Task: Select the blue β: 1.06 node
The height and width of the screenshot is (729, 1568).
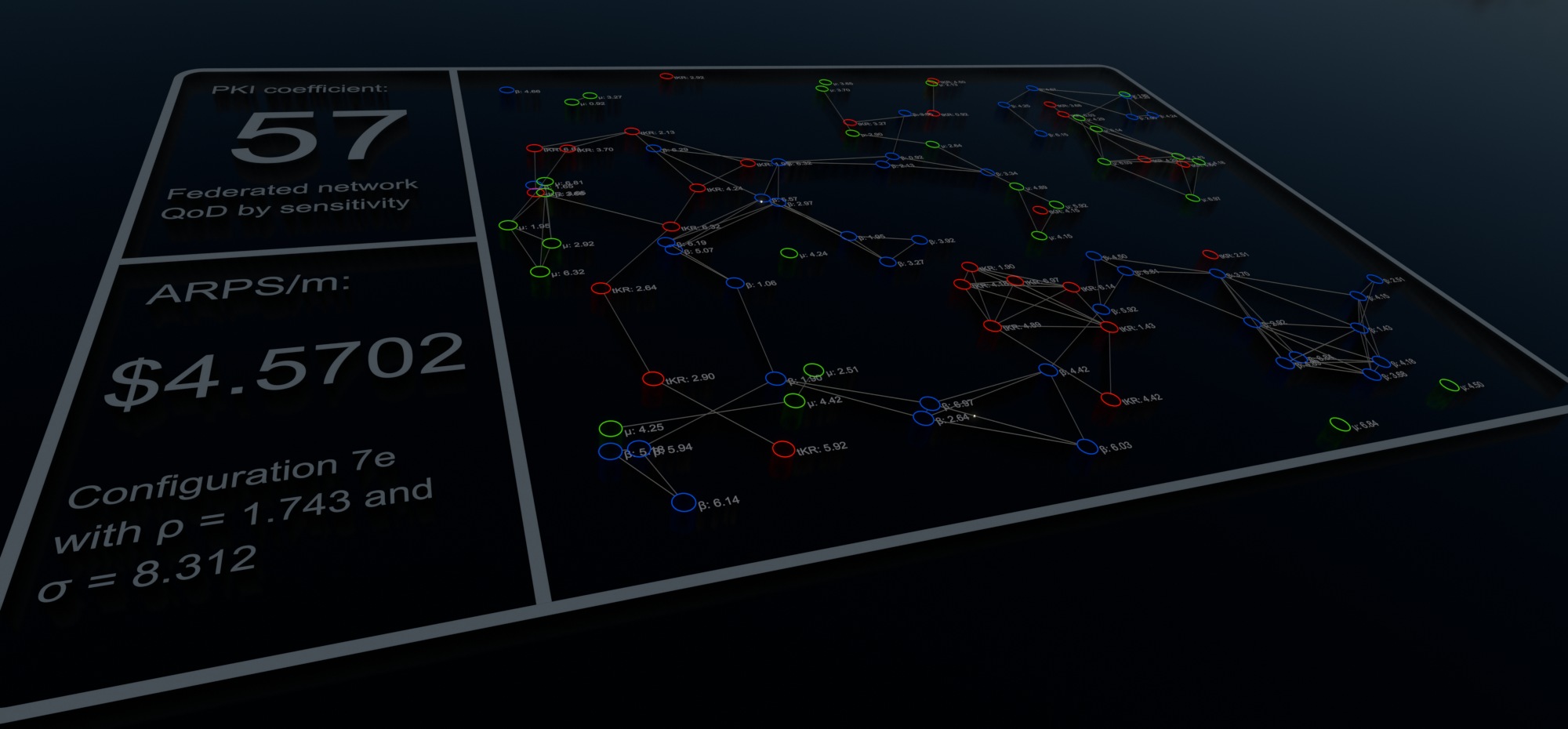Action: pyautogui.click(x=735, y=283)
